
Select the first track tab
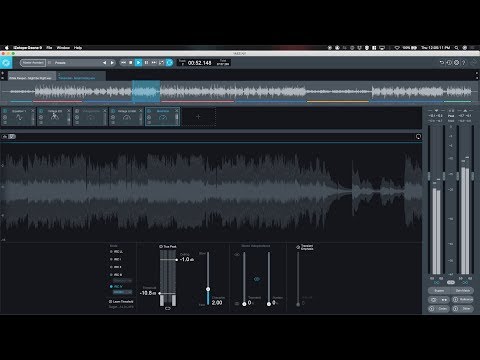click(x=31, y=76)
